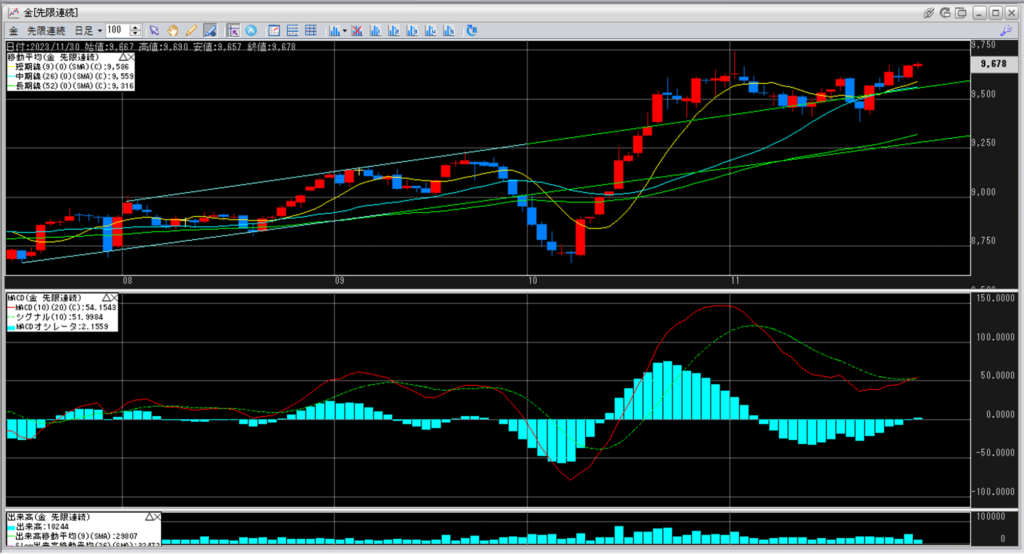The width and height of the screenshot is (1024, 554).
Task: Click the title bar duplicate window icon
Action: (x=961, y=12)
